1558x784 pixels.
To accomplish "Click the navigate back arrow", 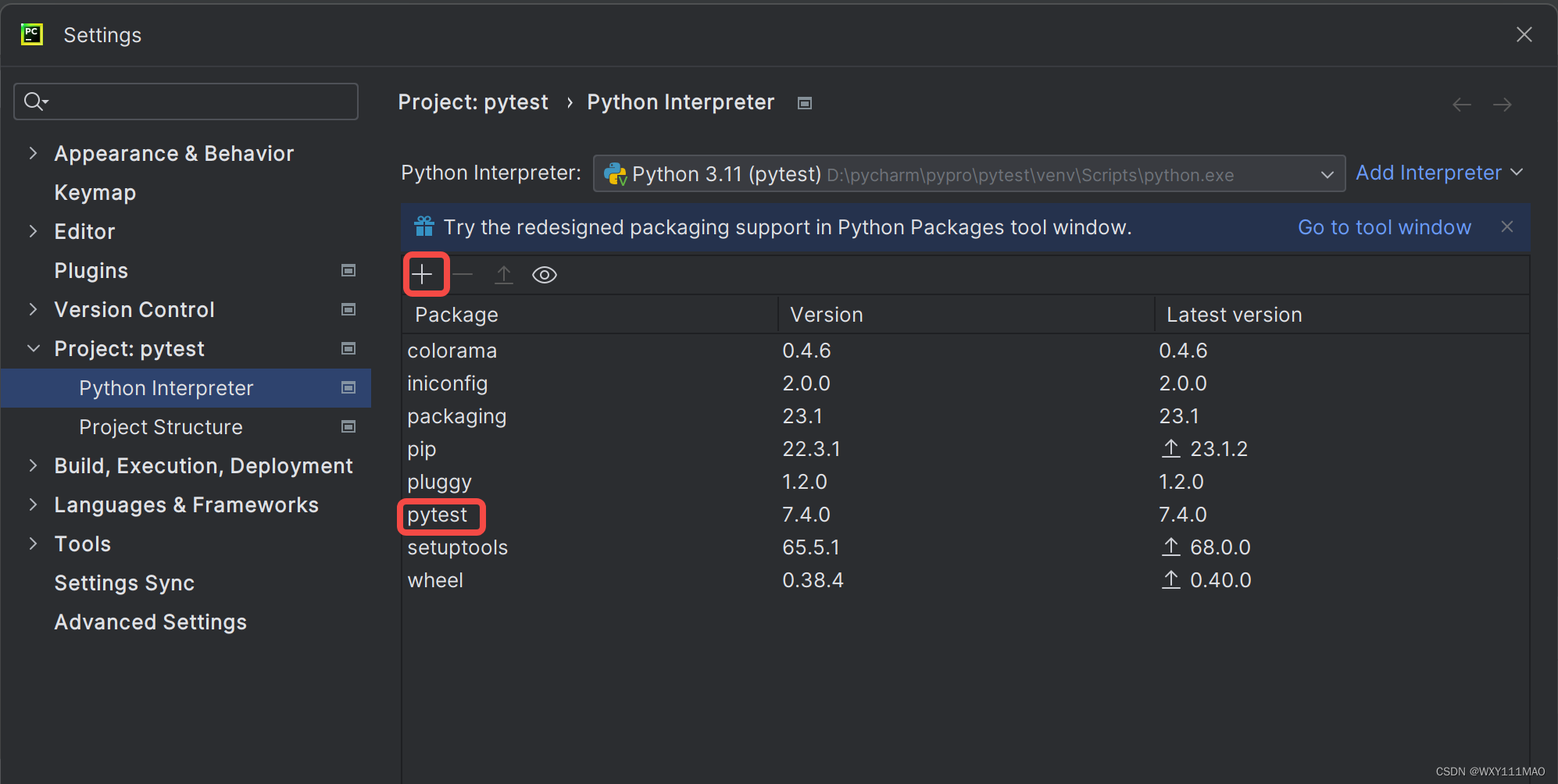I will point(1461,105).
